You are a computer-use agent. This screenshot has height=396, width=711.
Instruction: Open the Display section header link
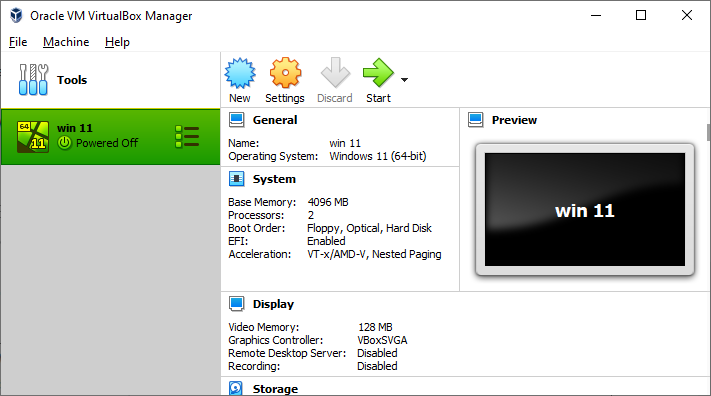(273, 304)
